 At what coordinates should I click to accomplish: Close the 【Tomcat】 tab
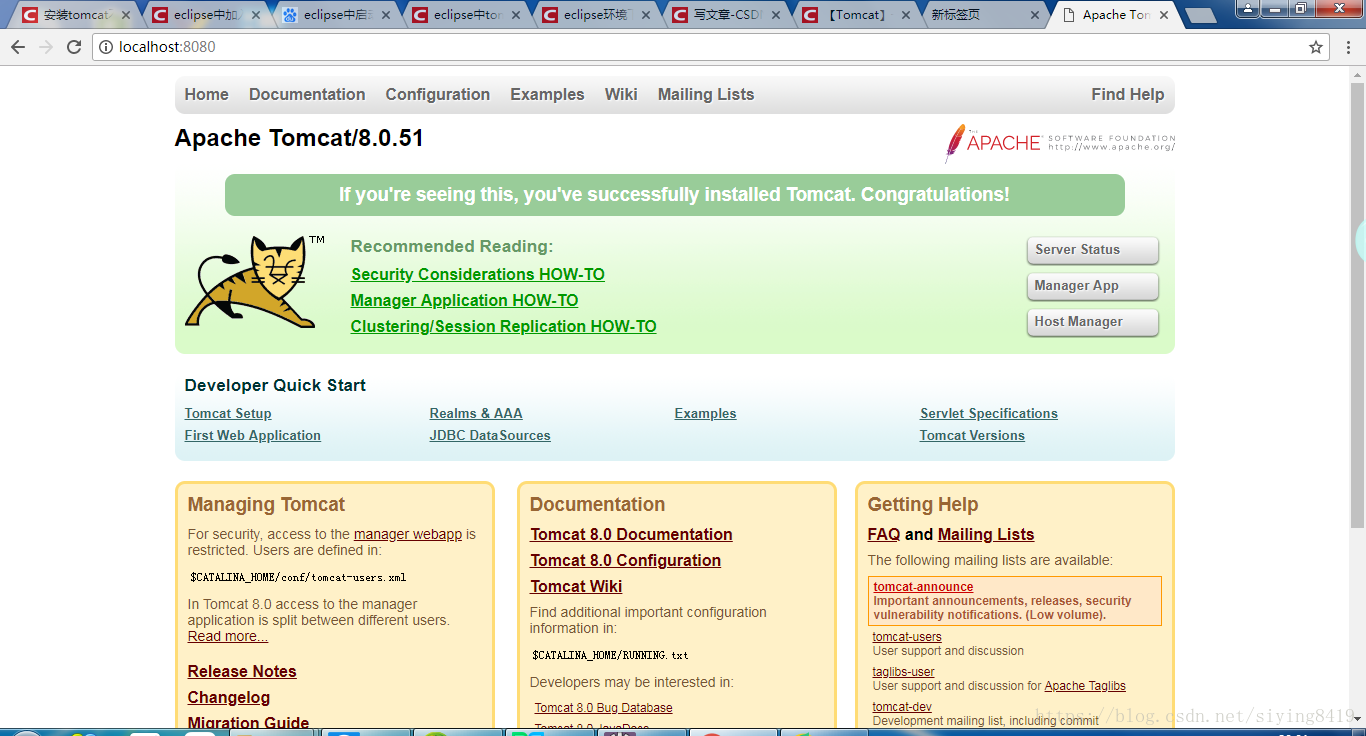click(906, 15)
